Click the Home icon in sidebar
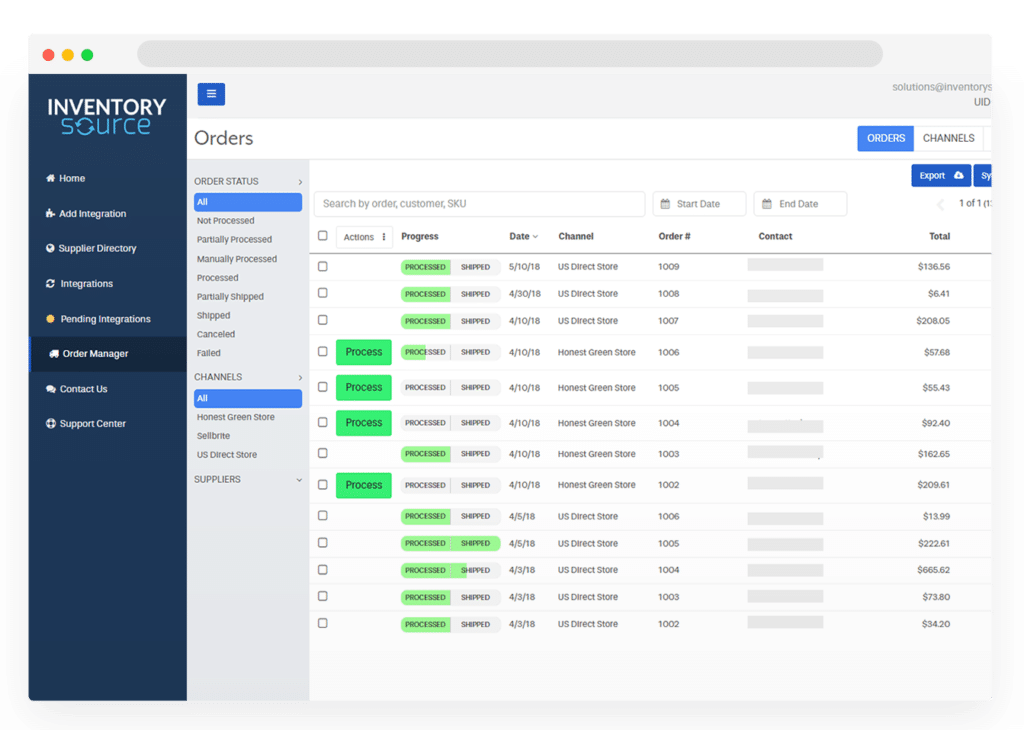 click(x=50, y=178)
